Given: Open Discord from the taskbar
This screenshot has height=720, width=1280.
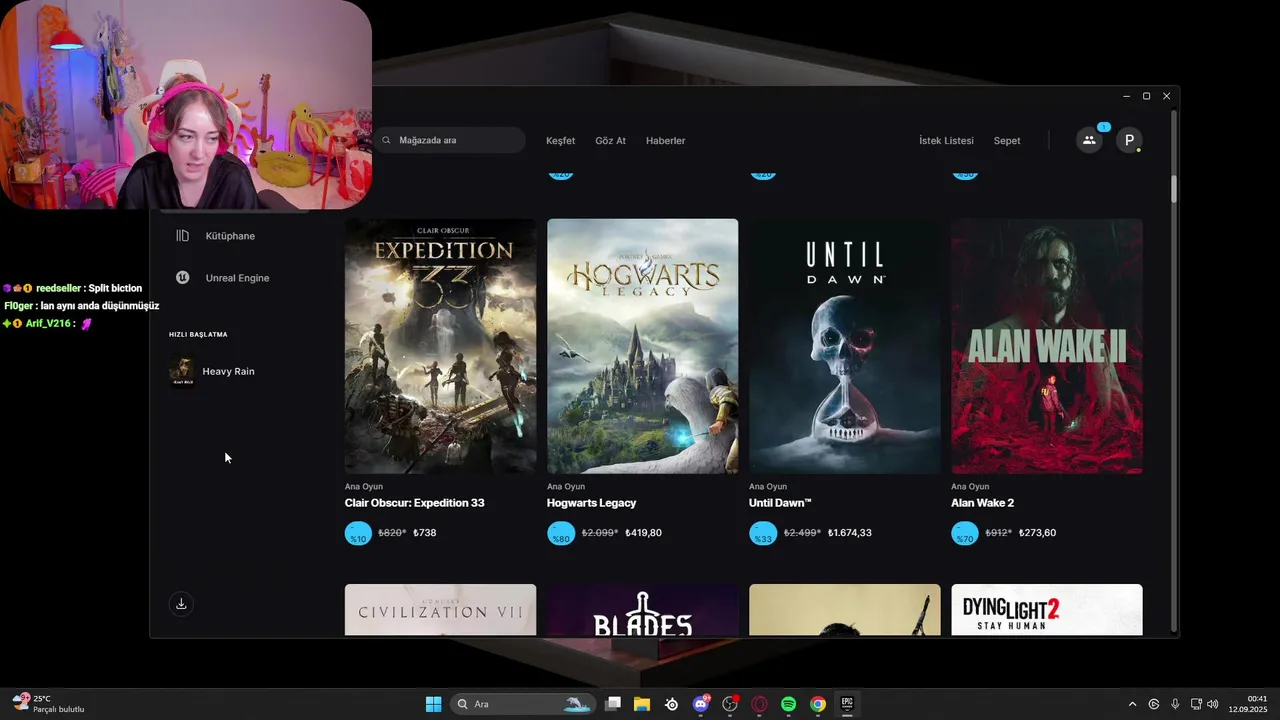Looking at the screenshot, I should click(x=701, y=704).
